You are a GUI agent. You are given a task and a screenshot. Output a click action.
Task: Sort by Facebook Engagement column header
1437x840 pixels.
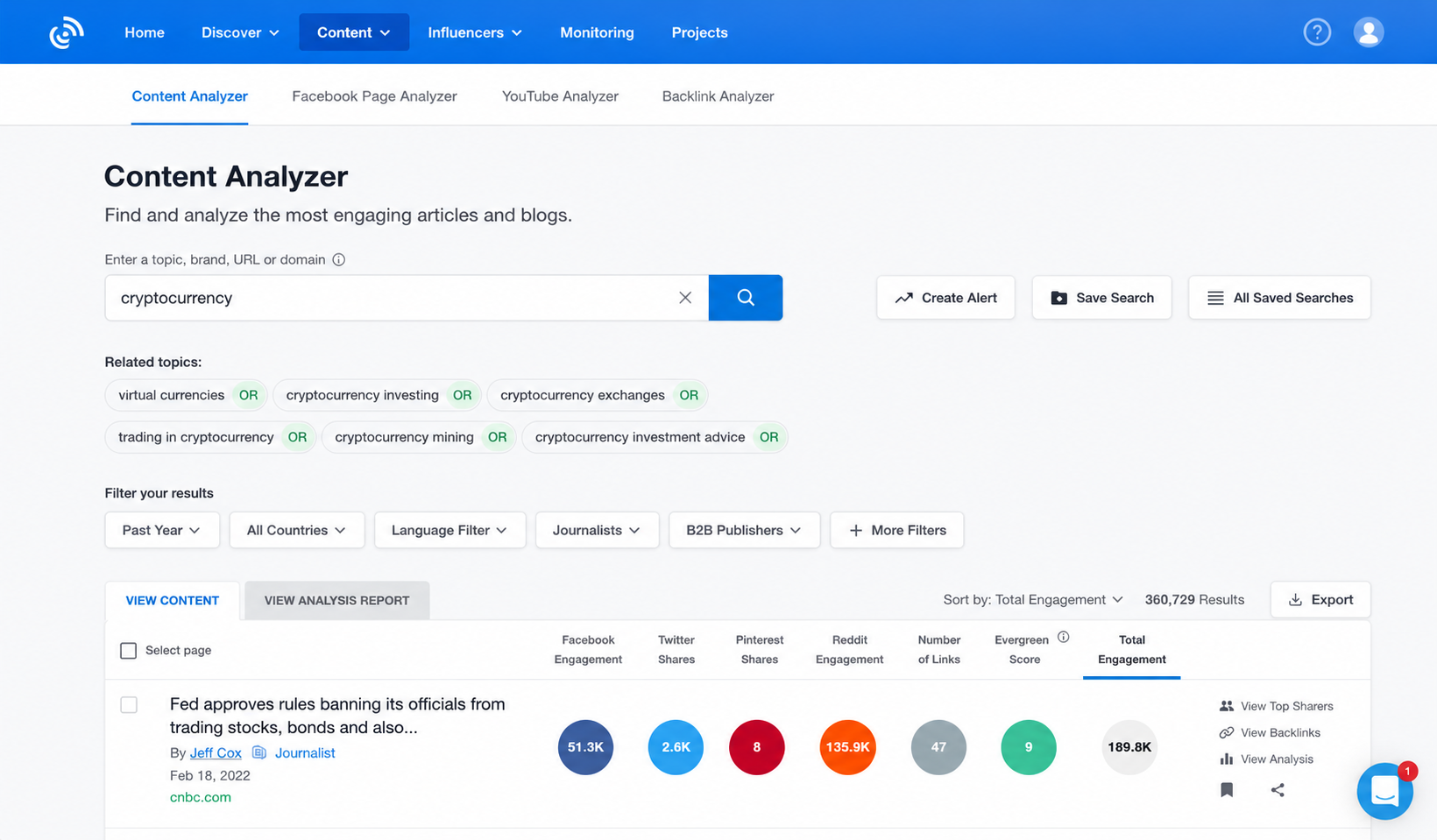(x=588, y=650)
